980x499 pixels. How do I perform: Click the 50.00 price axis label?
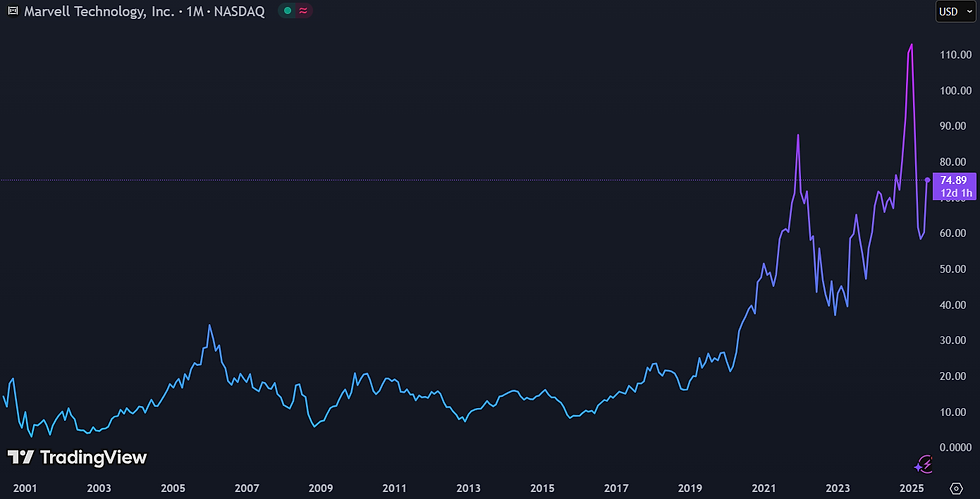pyautogui.click(x=954, y=269)
